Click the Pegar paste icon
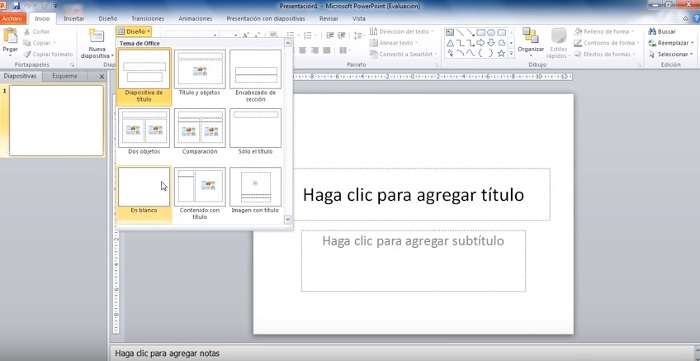Viewport: 700px width, 361px height. pyautogui.click(x=10, y=36)
